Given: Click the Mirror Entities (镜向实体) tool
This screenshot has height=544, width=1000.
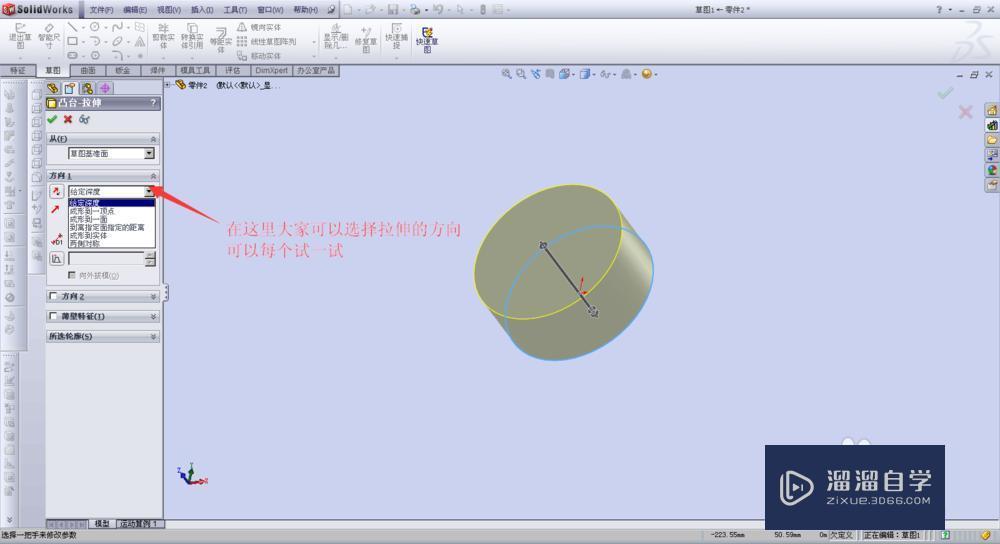Looking at the screenshot, I should click(260, 27).
